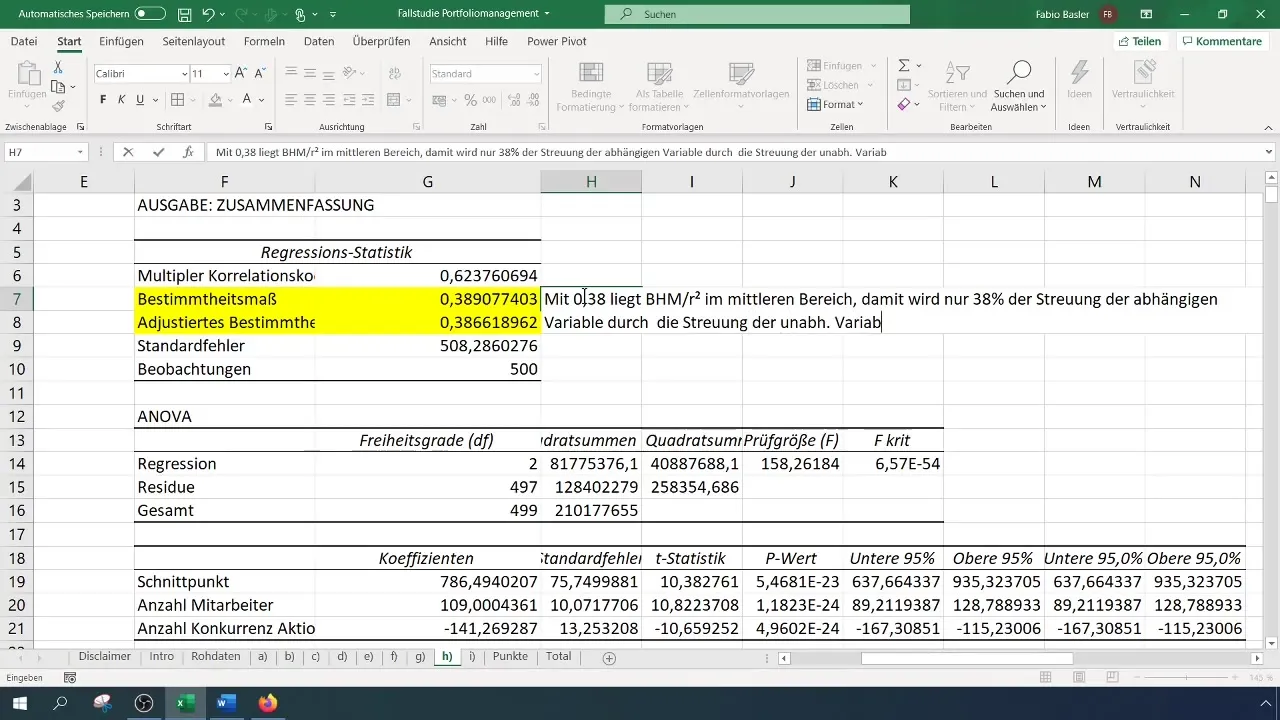Toggle the Automatisches Speichern switch
1280x720 pixels.
150,14
